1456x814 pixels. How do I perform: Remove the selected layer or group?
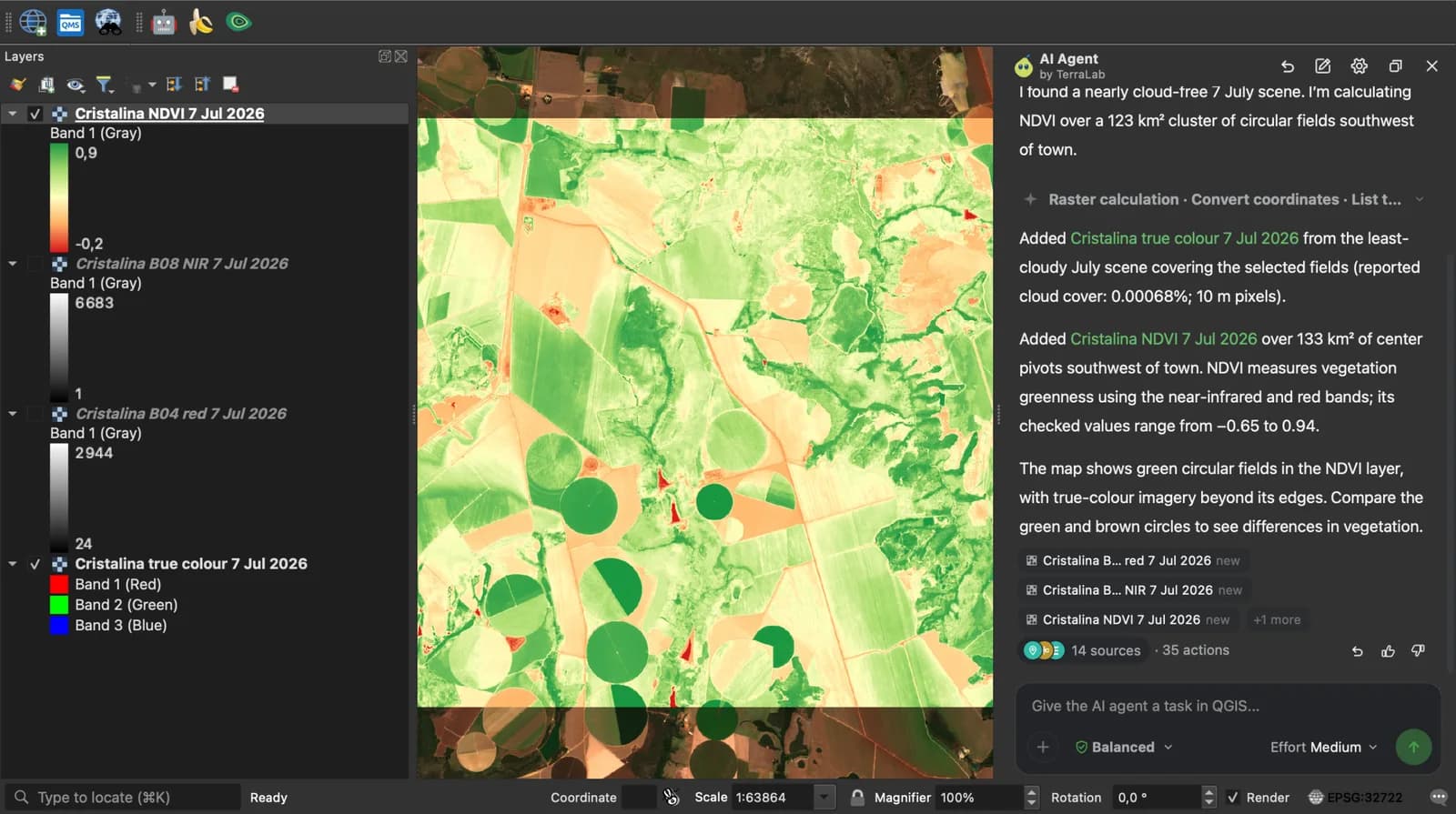click(x=231, y=85)
